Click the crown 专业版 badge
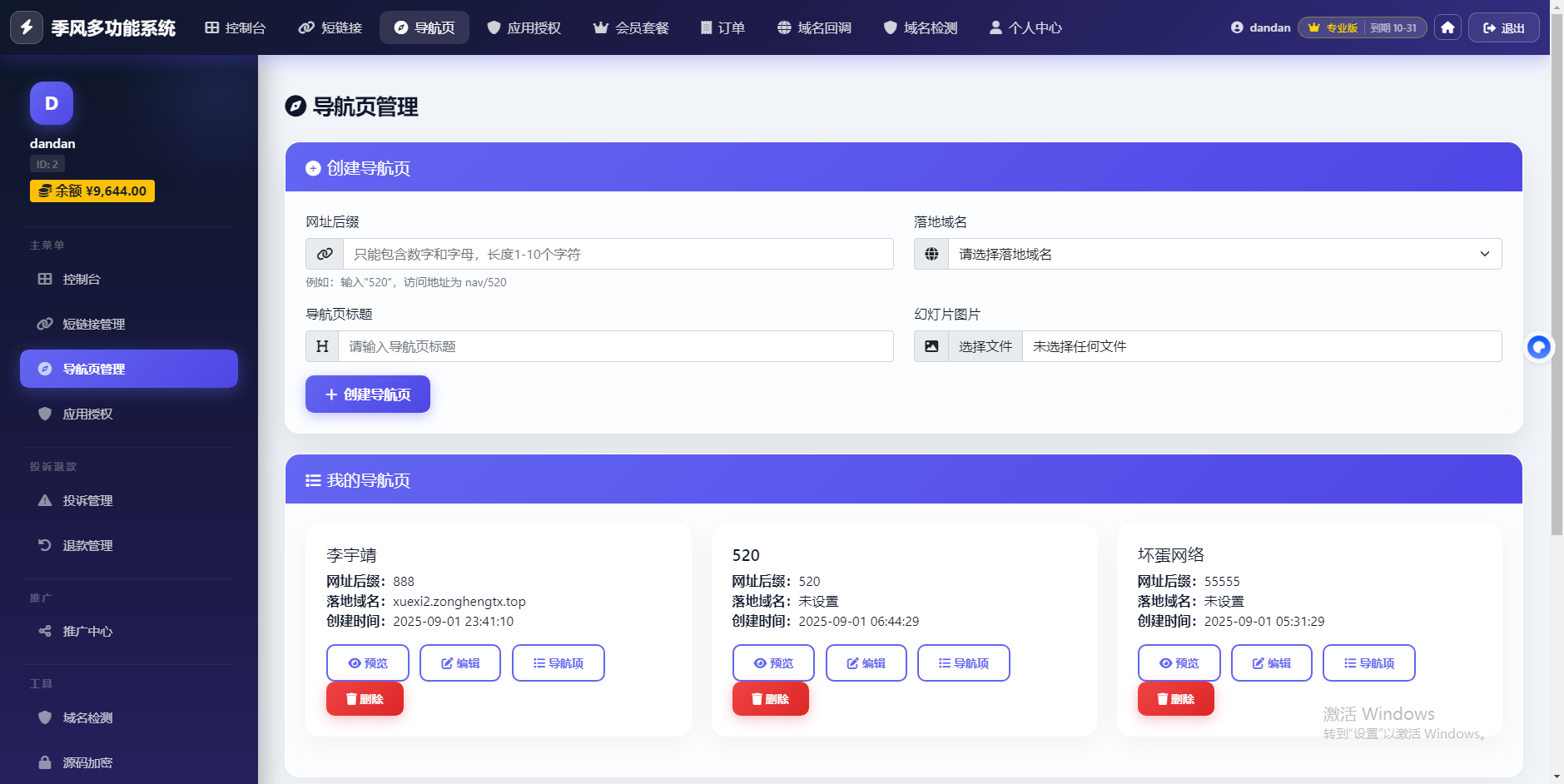 [1333, 27]
